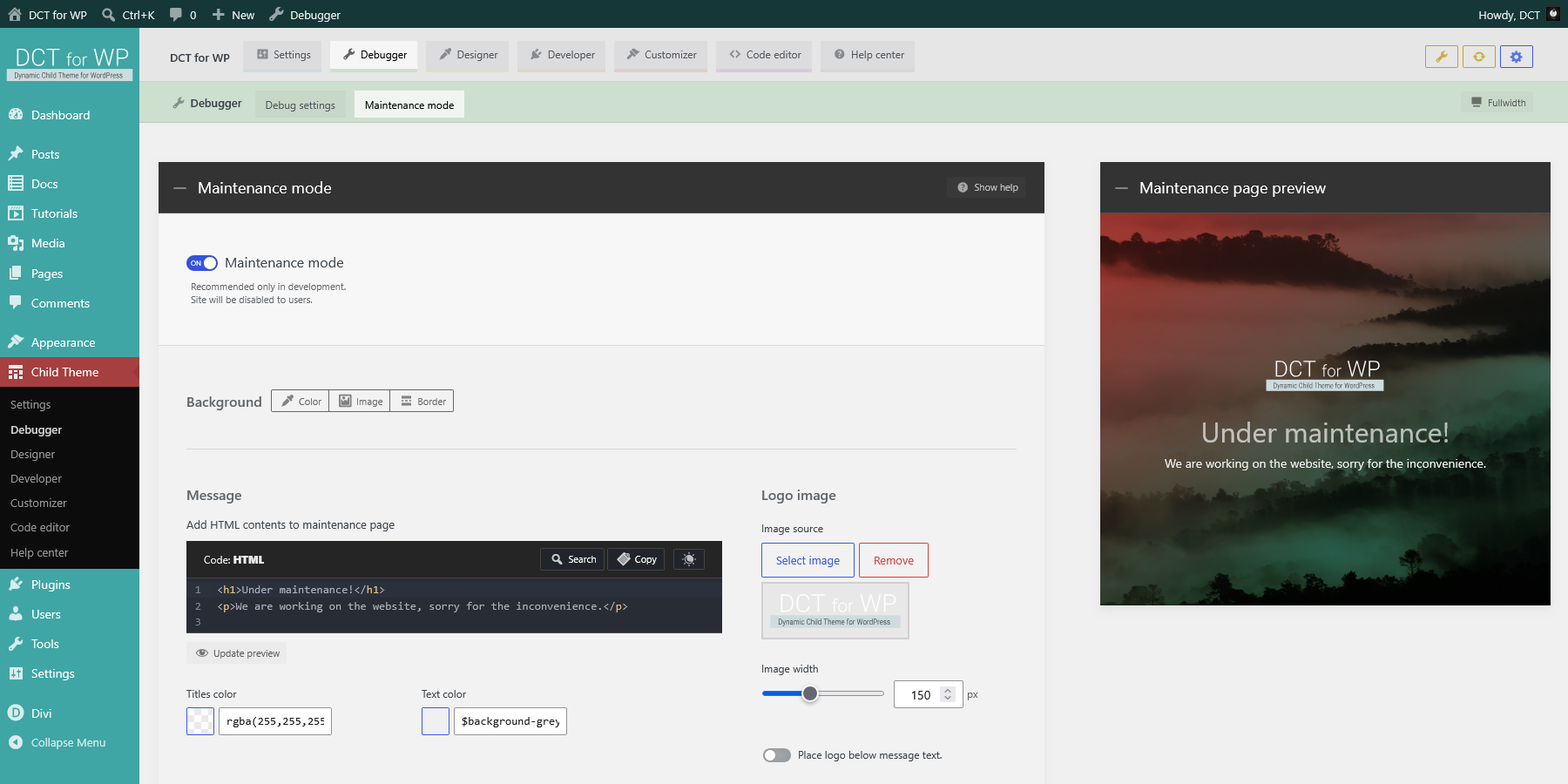Open Pages in the sidebar

pyautogui.click(x=70, y=274)
